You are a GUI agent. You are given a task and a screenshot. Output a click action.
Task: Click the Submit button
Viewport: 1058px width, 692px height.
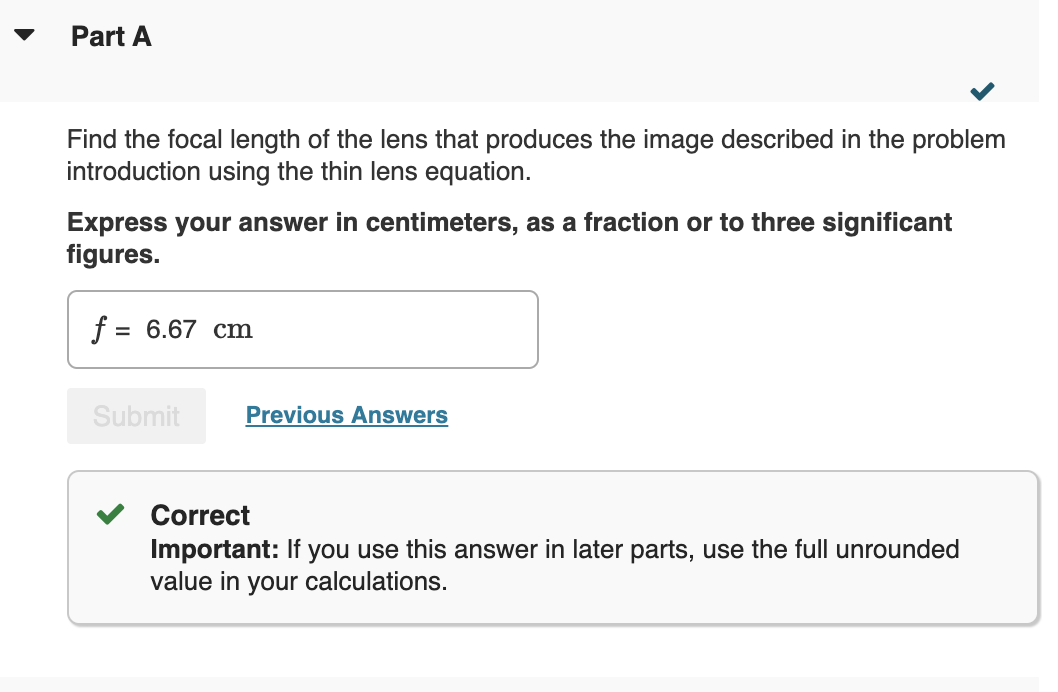click(136, 415)
